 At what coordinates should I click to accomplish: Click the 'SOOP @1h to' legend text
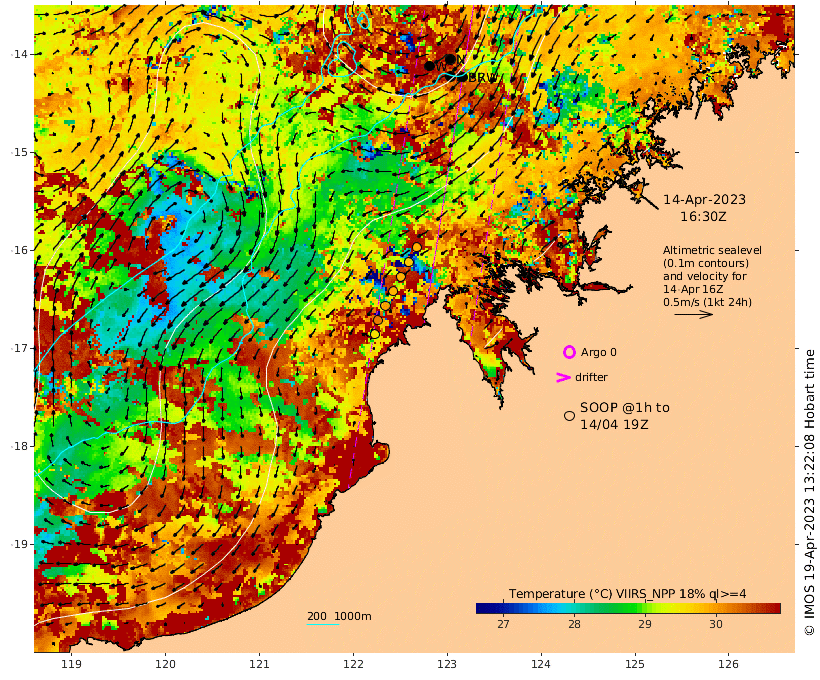coord(624,407)
